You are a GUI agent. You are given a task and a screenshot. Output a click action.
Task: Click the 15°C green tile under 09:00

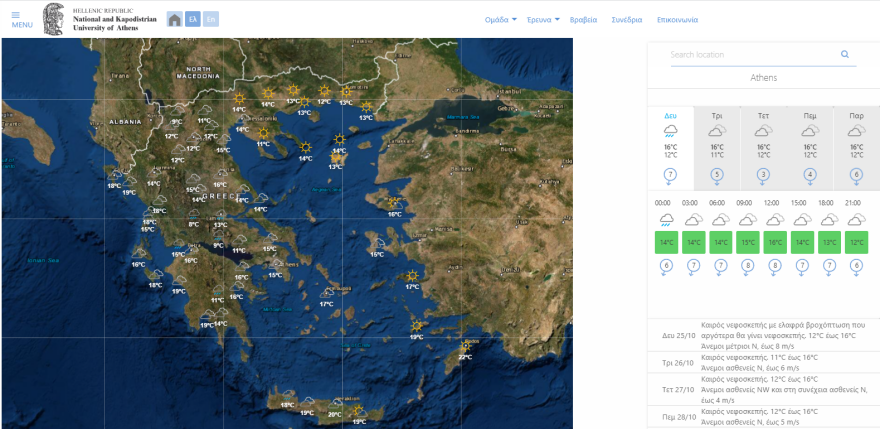click(748, 243)
